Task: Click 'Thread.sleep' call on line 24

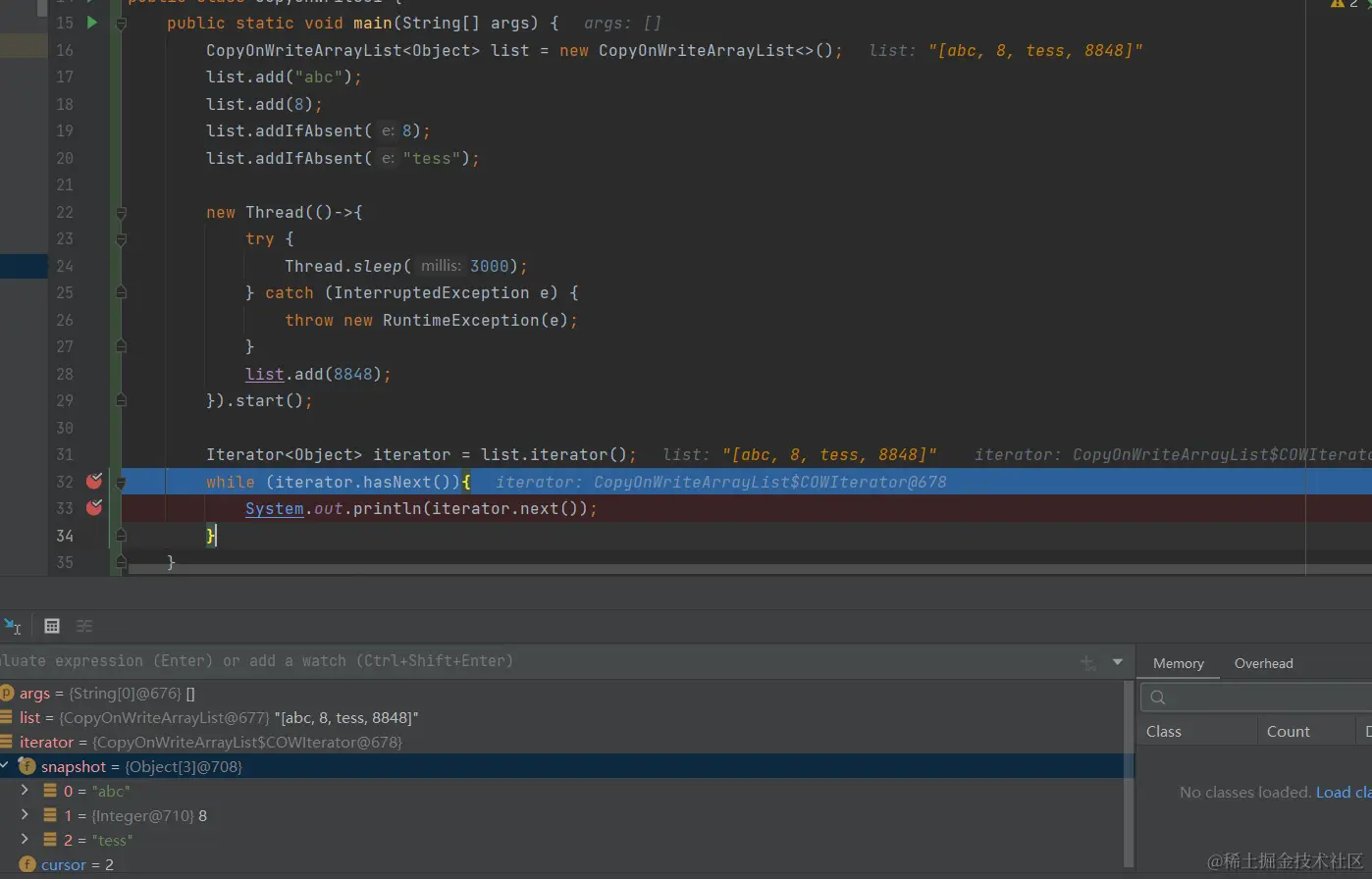Action: (343, 266)
